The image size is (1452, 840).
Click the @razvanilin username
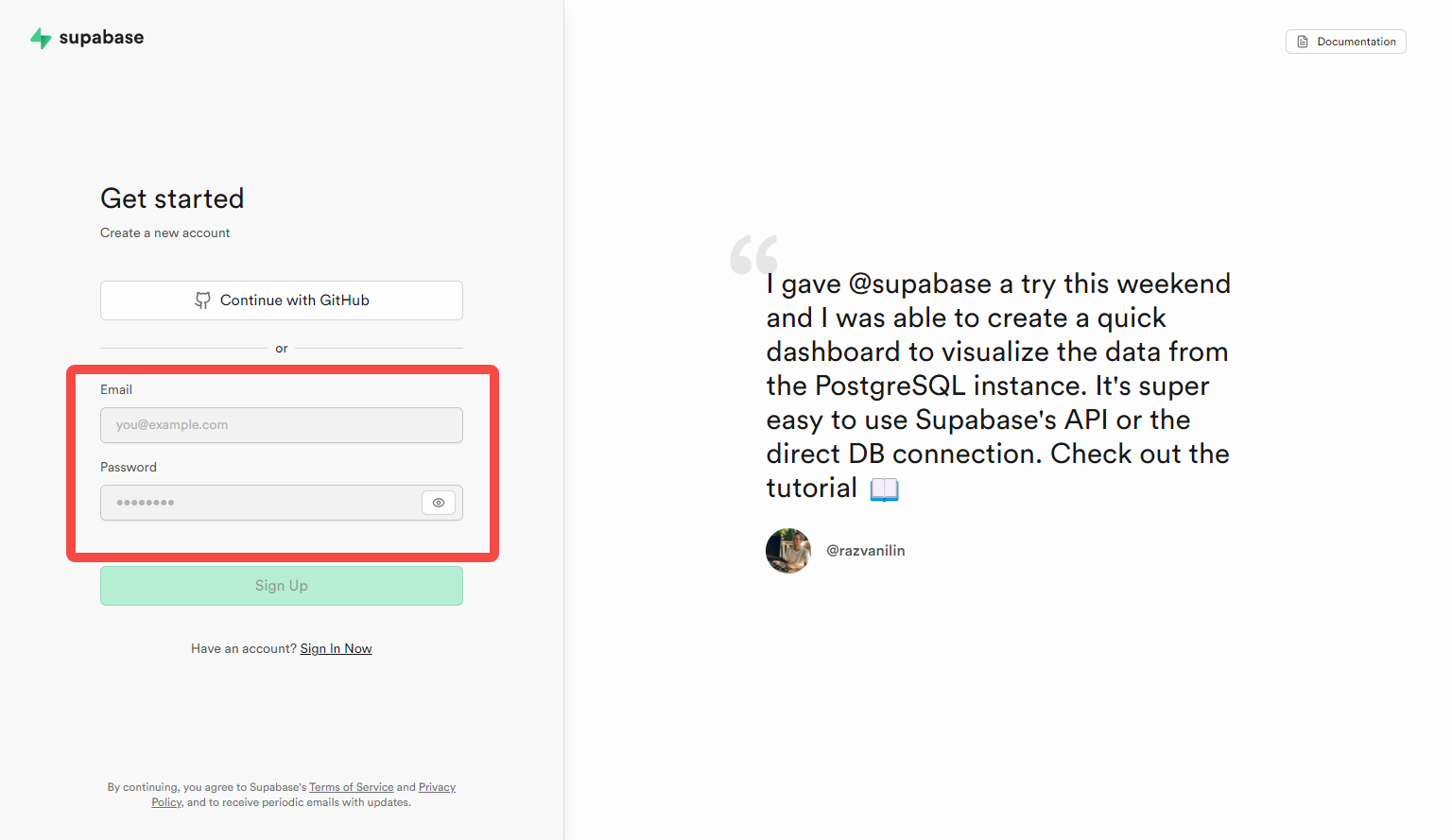click(x=865, y=551)
